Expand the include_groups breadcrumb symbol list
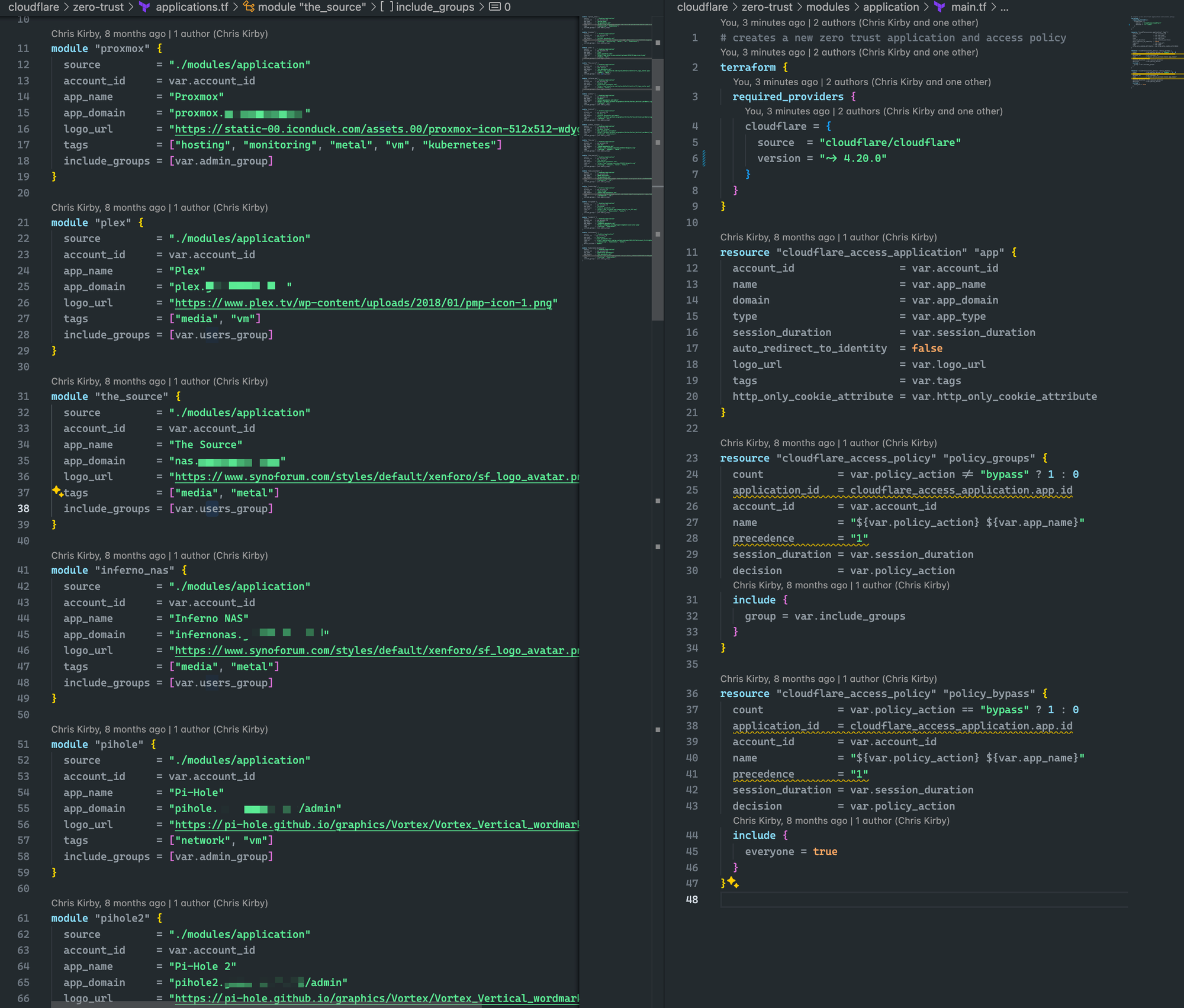This screenshot has height=1008, width=1184. (x=435, y=7)
